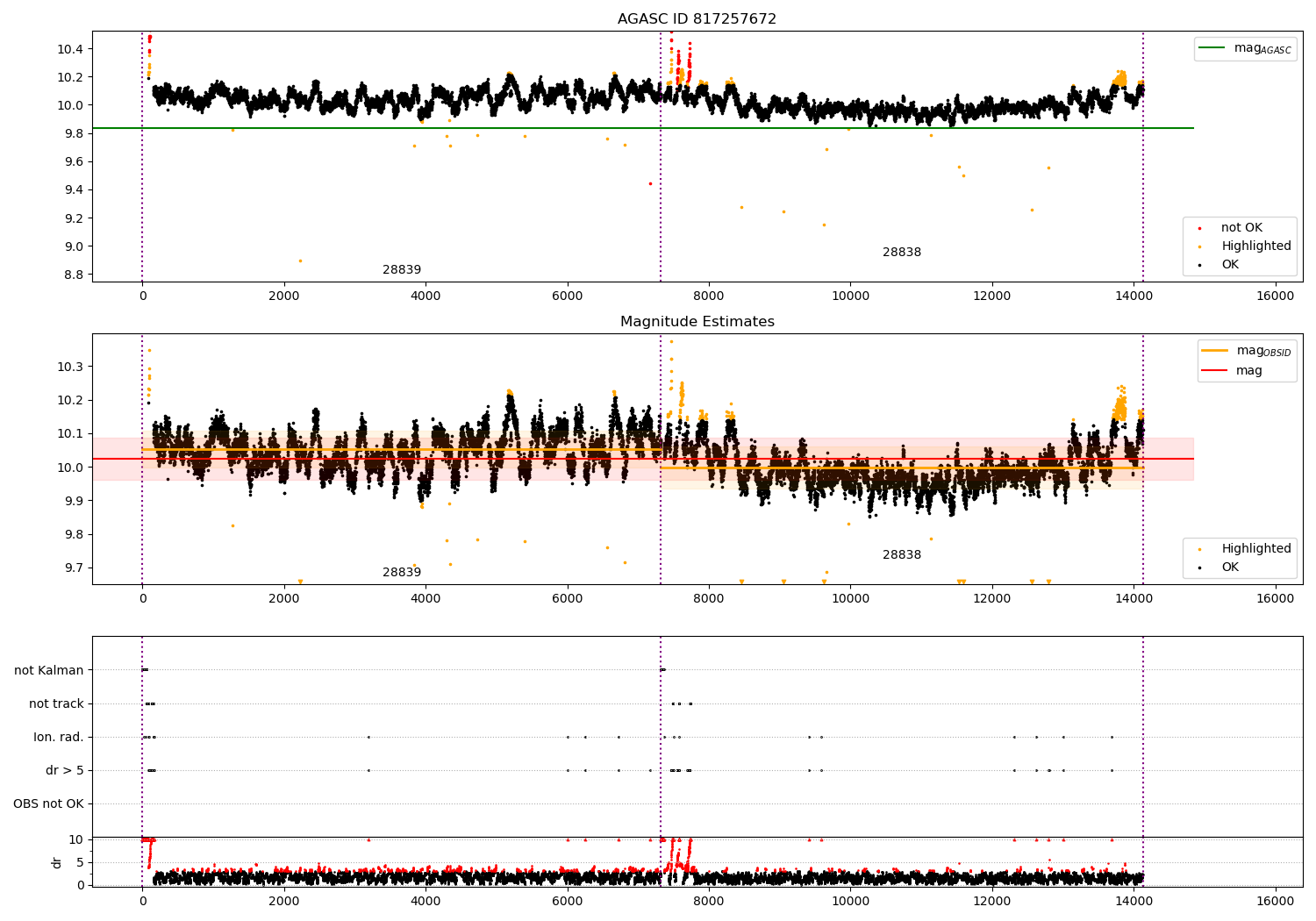Image resolution: width=1316 pixels, height=921 pixels.
Task: Click the 'not OK' legend entry
Action: coord(1241,228)
